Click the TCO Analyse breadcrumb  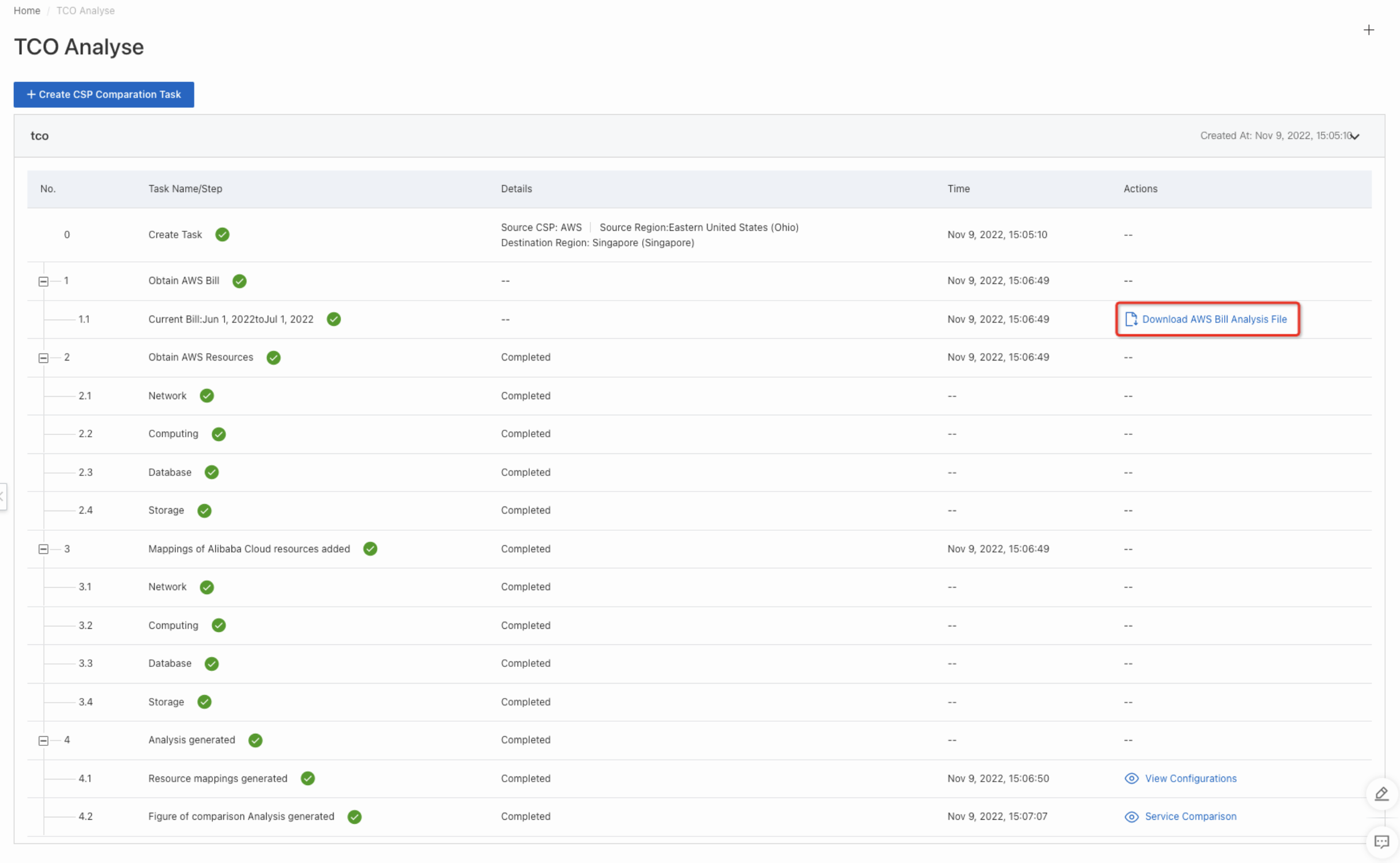pos(85,10)
